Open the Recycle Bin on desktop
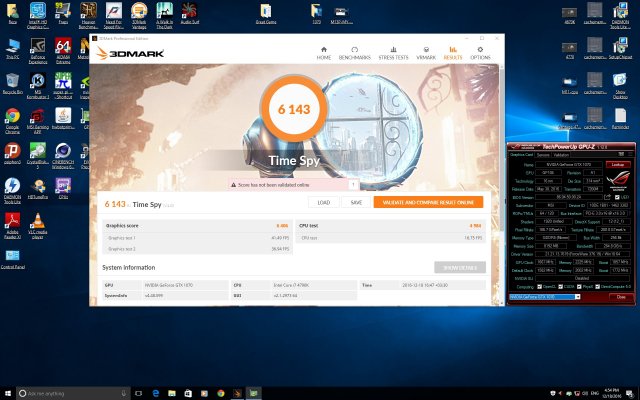640x400 pixels. pos(13,83)
